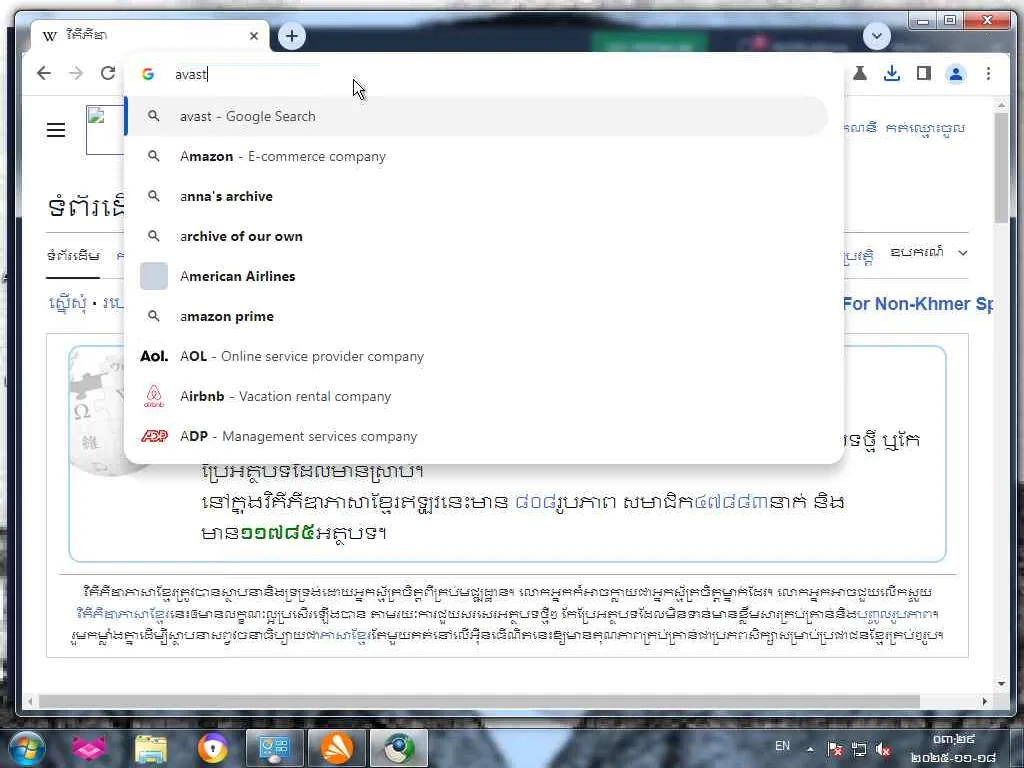Click the Airbnb logo icon in suggestions

coord(154,396)
